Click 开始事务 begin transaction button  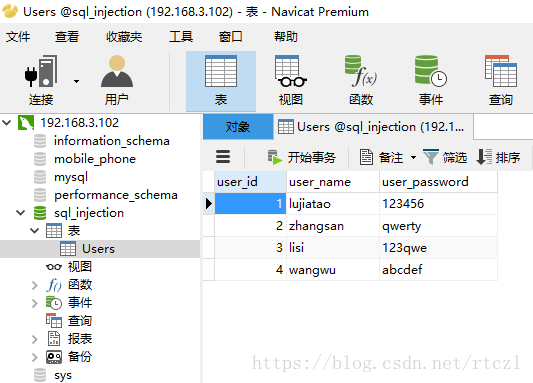[x=301, y=157]
